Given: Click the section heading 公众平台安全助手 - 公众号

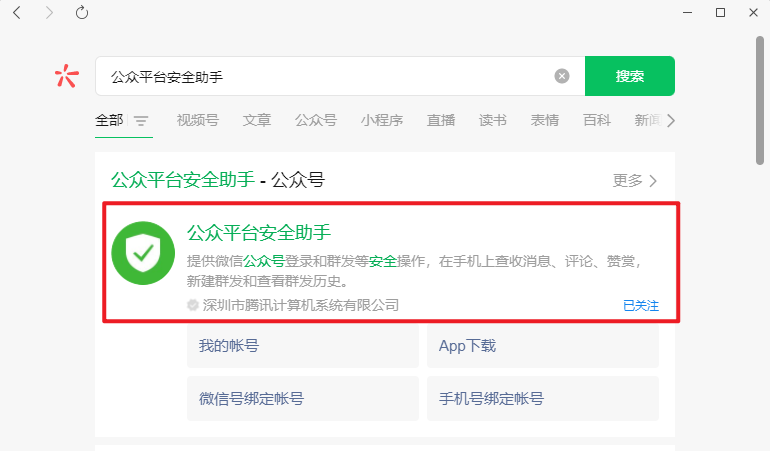Looking at the screenshot, I should [218, 180].
